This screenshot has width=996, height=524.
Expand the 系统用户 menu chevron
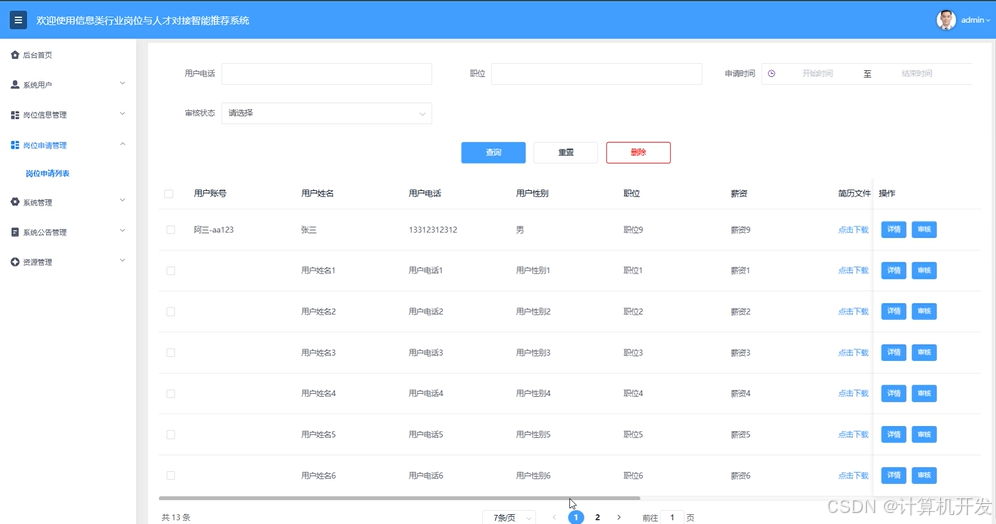(123, 83)
